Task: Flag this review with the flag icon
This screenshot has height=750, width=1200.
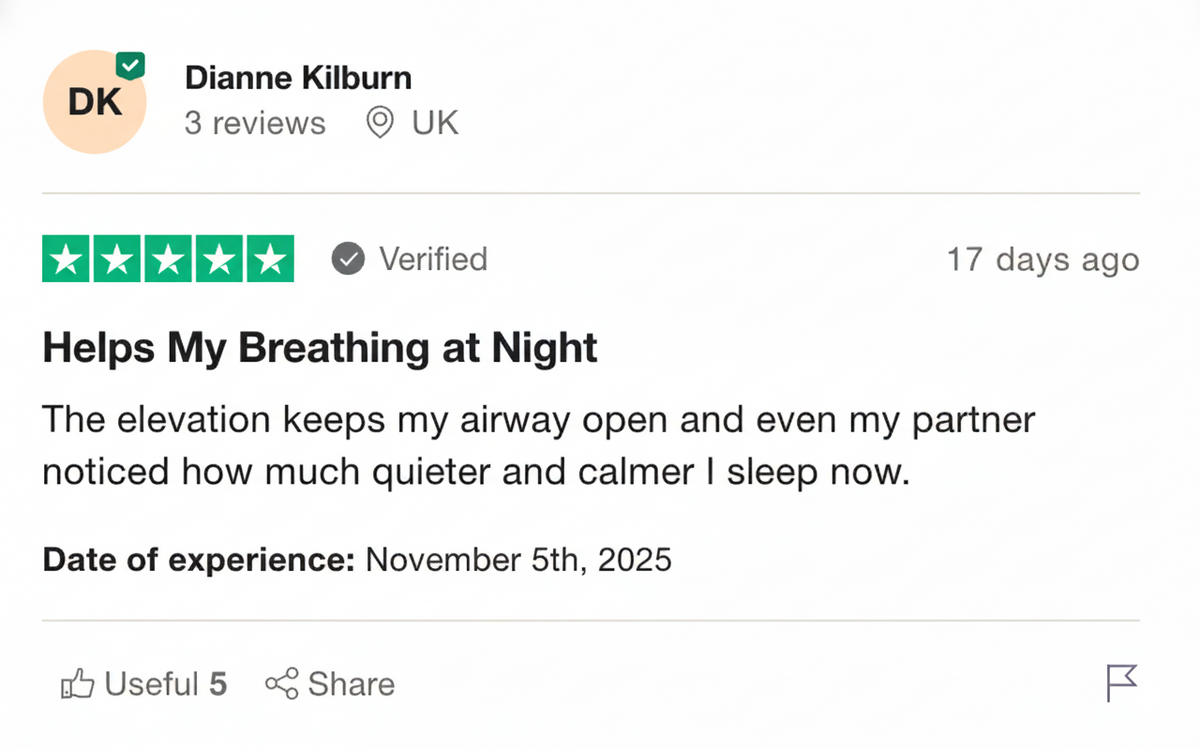Action: click(x=1122, y=684)
